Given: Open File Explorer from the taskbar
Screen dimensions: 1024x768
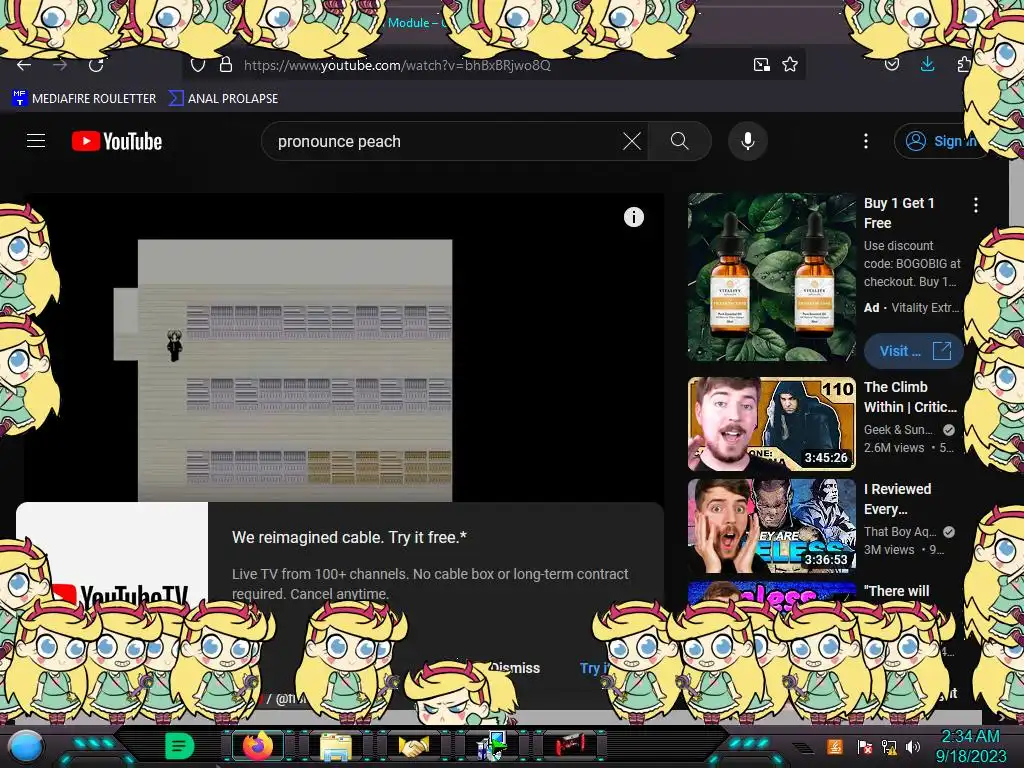Looking at the screenshot, I should tap(336, 746).
